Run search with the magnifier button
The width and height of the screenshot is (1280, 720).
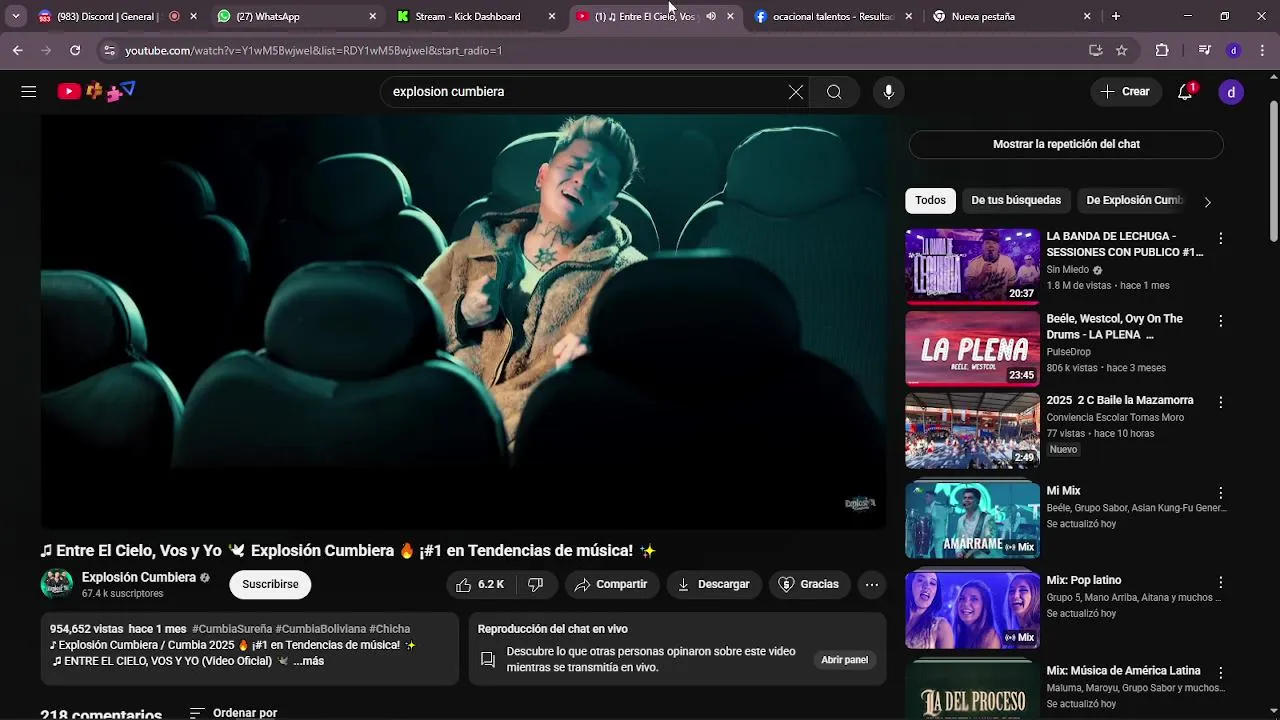click(x=834, y=92)
